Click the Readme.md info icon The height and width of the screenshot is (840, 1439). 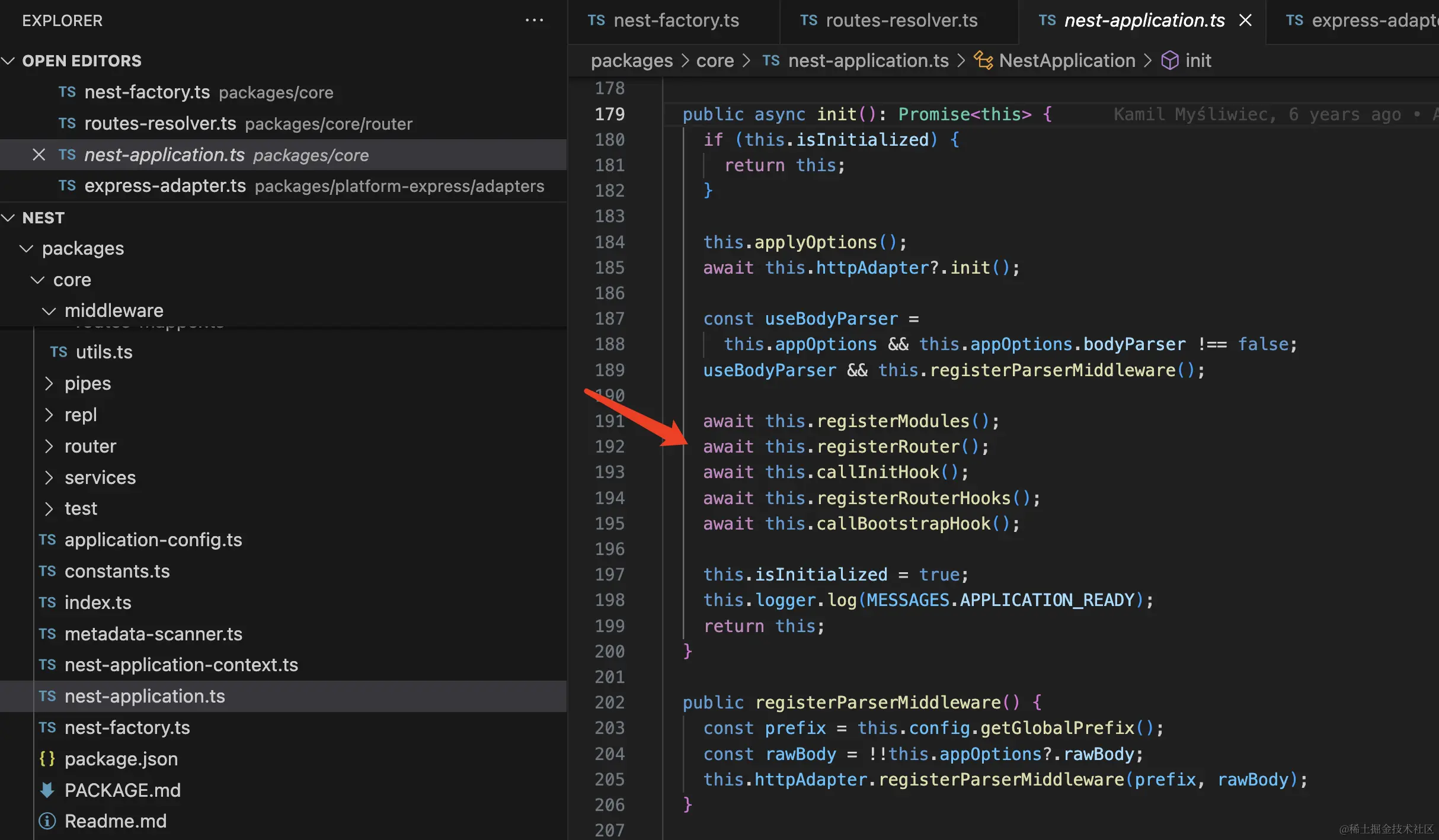click(47, 822)
